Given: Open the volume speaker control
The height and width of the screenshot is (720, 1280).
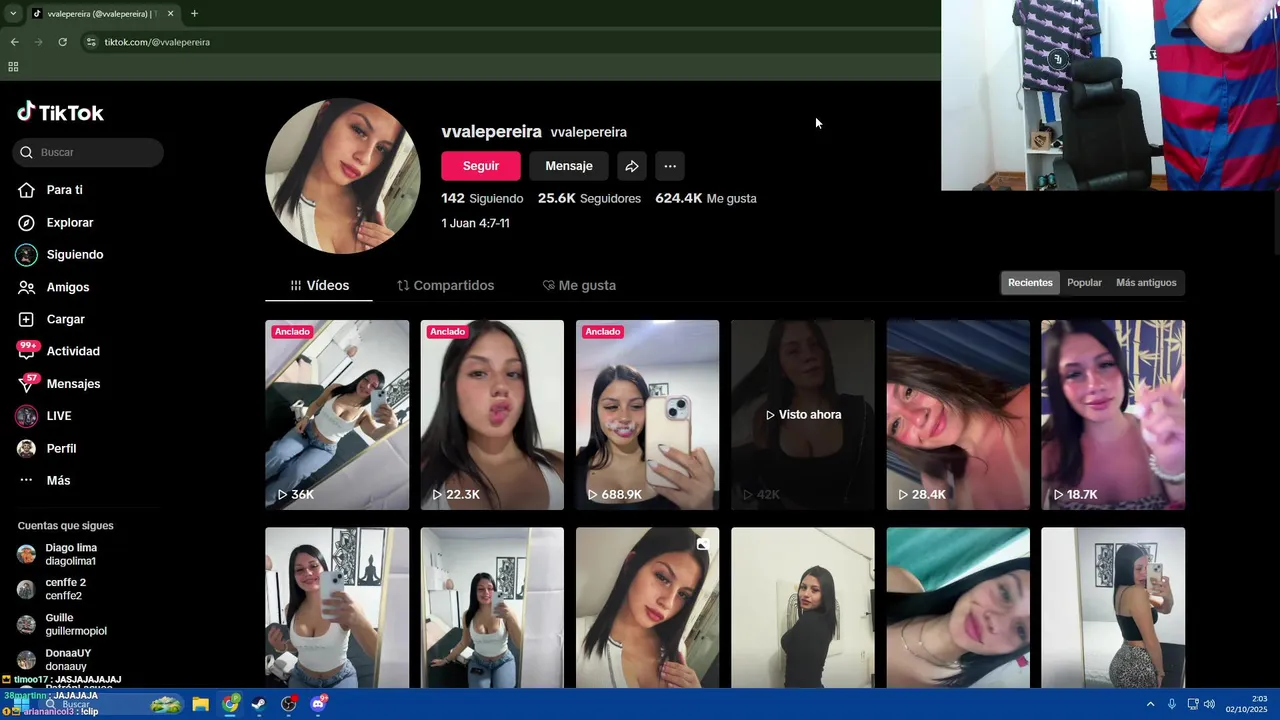Looking at the screenshot, I should pos(1209,704).
